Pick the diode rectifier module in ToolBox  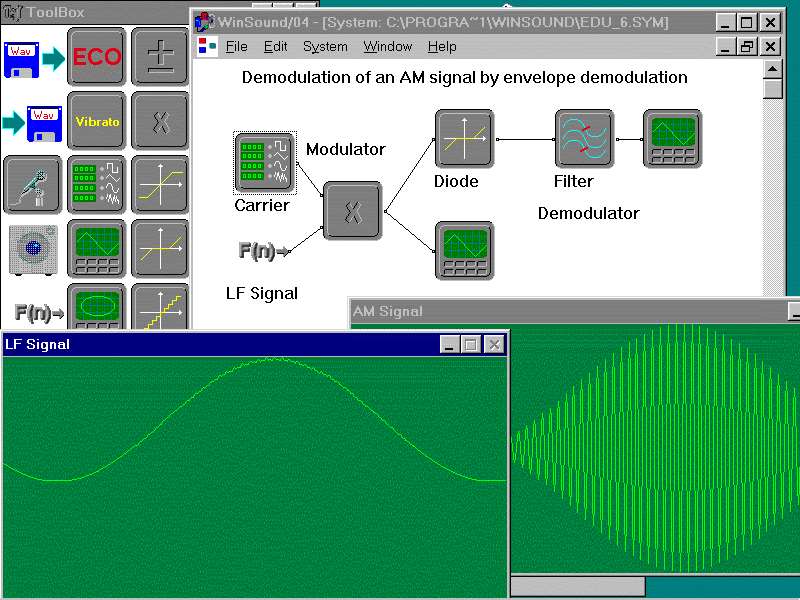(160, 249)
